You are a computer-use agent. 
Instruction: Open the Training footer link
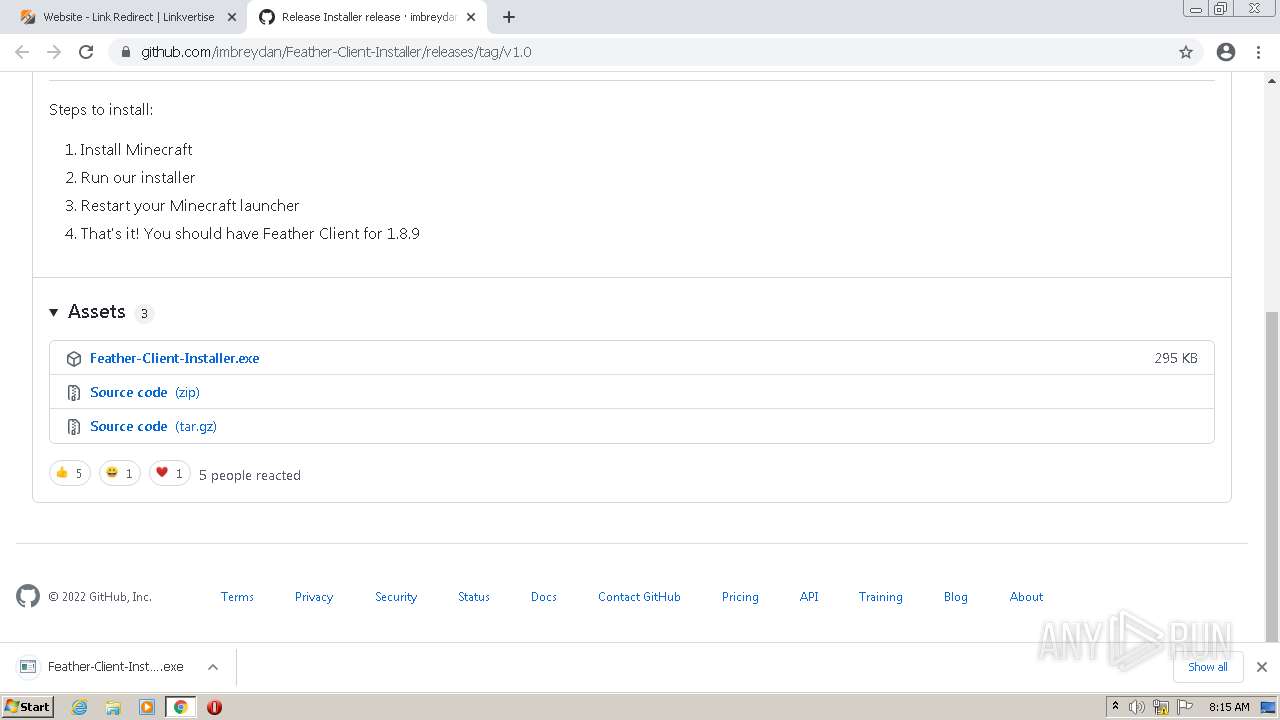(x=880, y=596)
